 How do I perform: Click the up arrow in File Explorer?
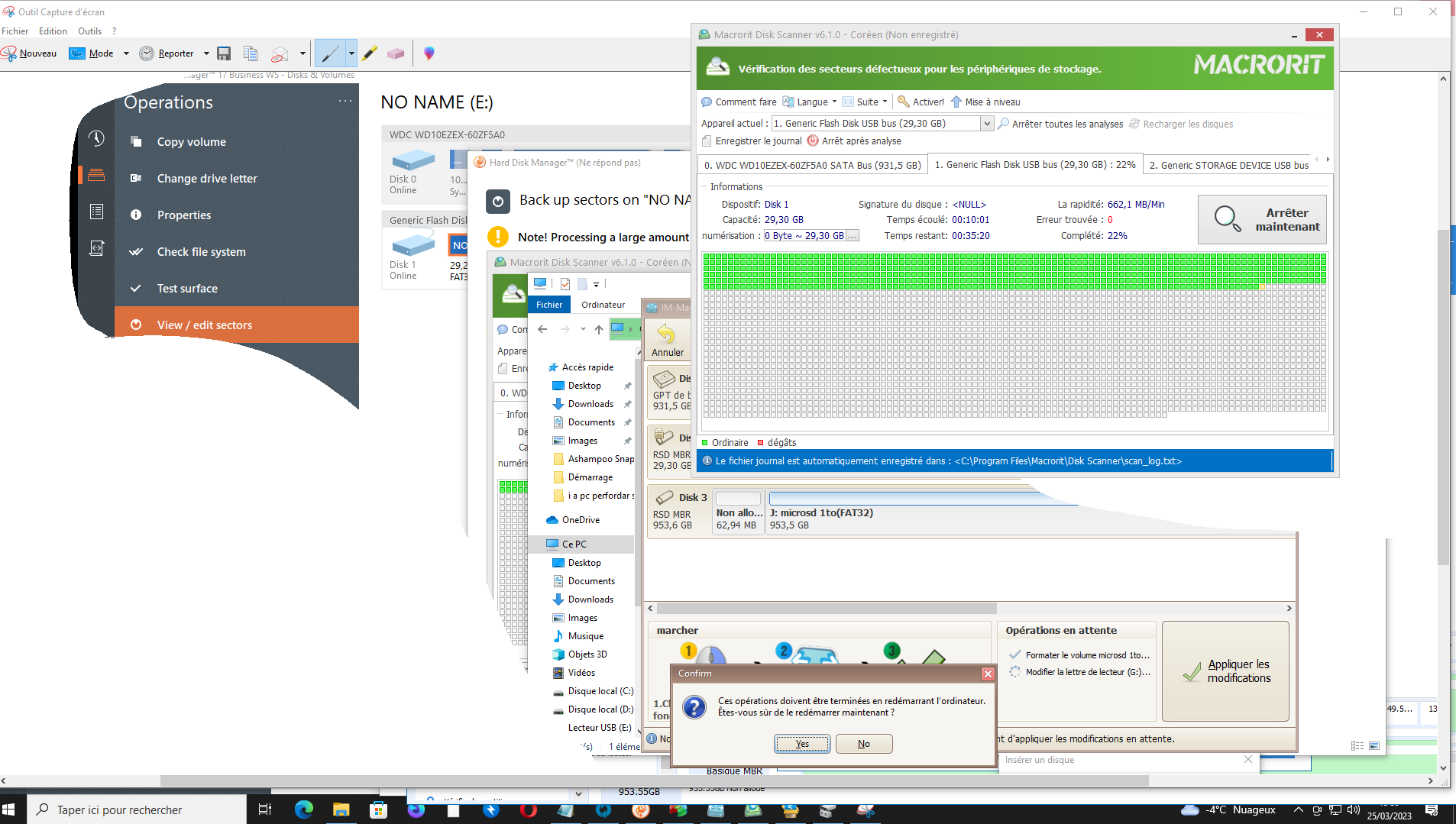click(x=599, y=329)
